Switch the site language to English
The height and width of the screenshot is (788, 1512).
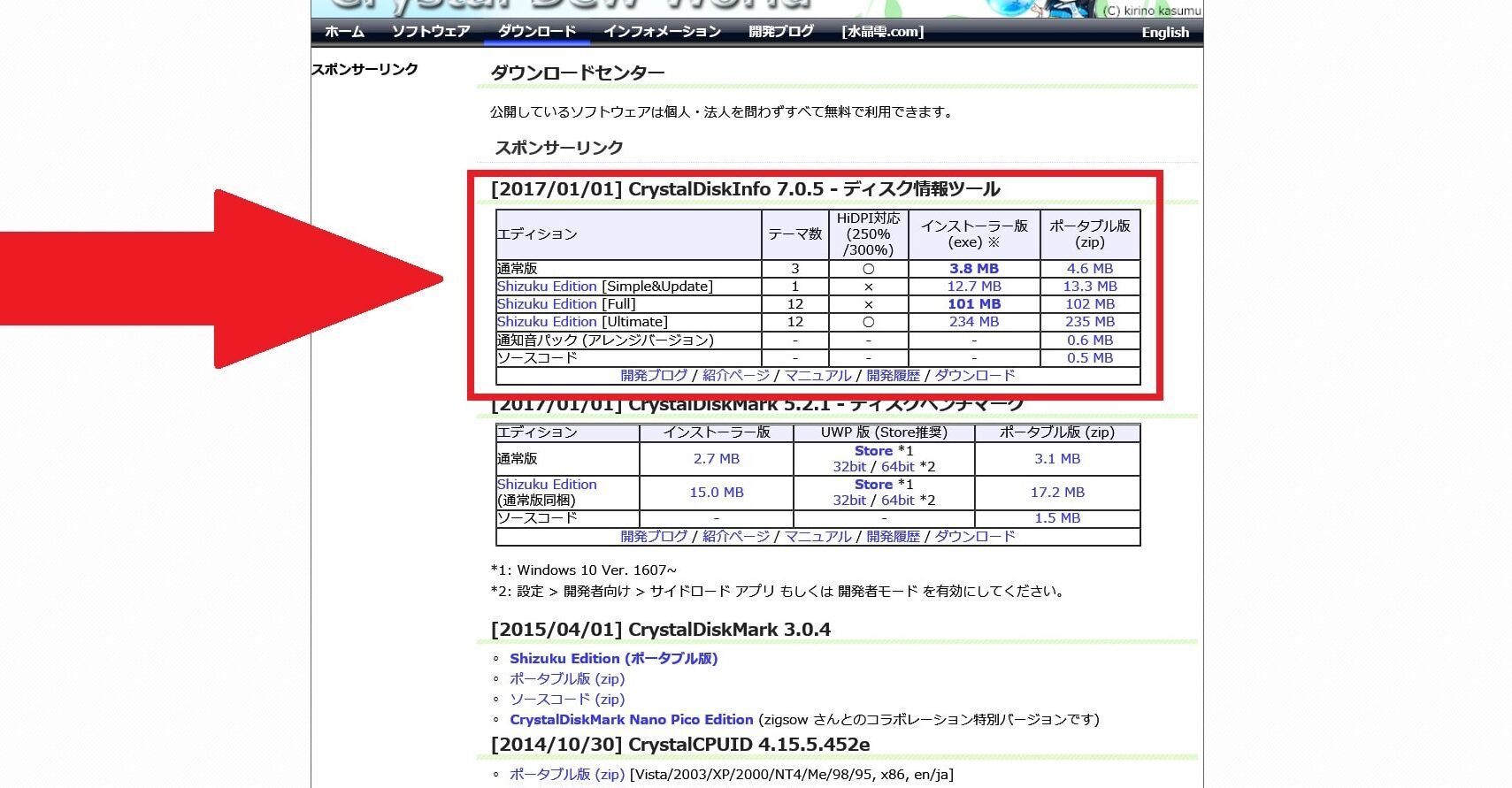[1165, 33]
